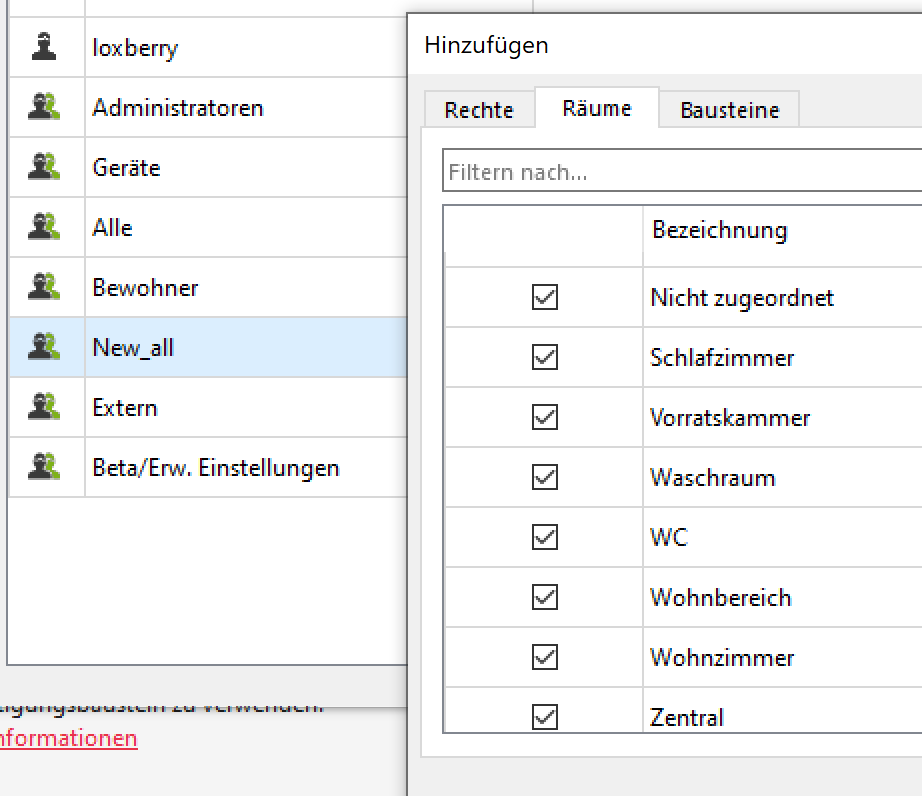Click the New_all group icon
The image size is (922, 796).
pos(44,347)
